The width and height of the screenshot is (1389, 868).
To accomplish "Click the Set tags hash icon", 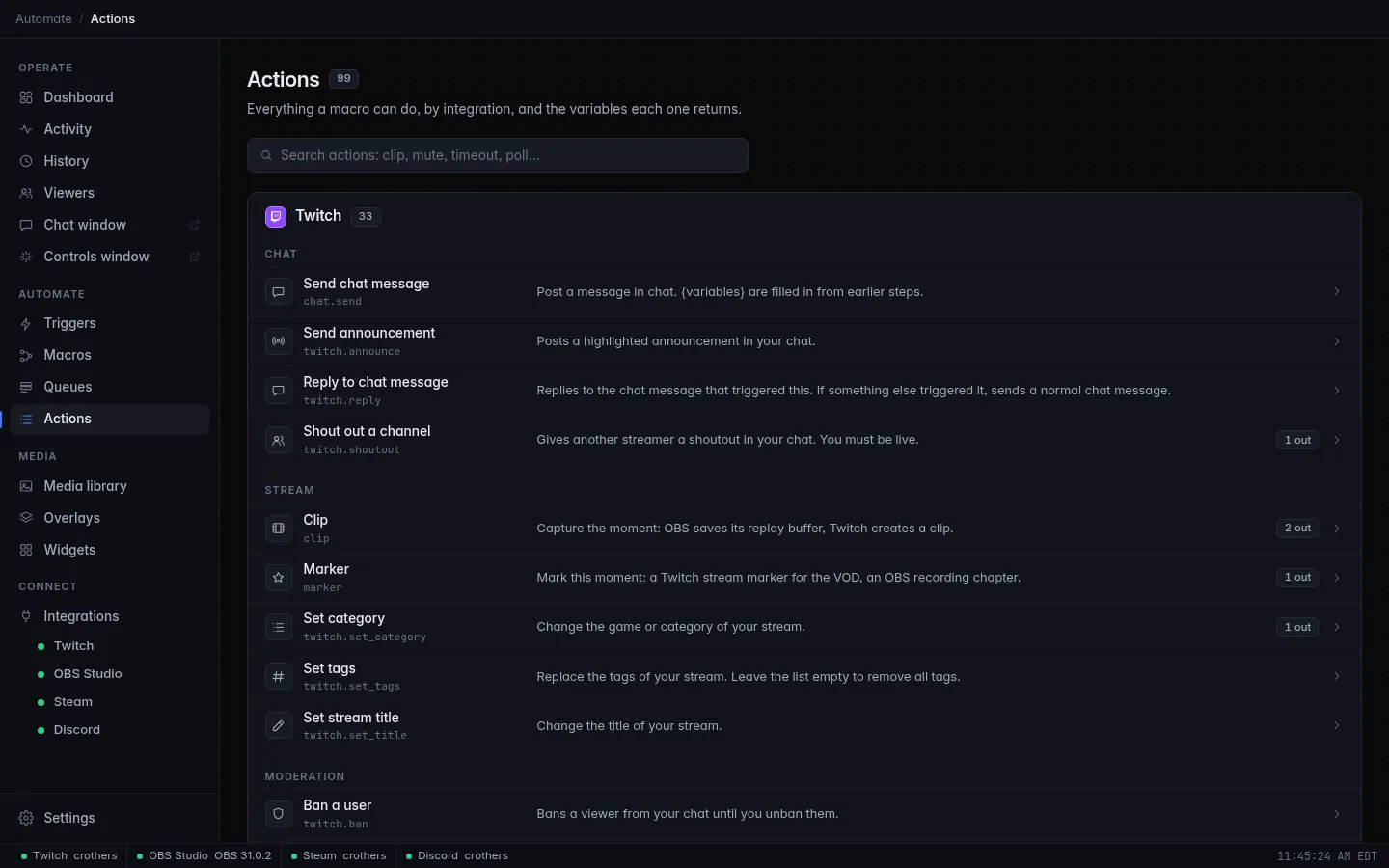I will pos(278,676).
